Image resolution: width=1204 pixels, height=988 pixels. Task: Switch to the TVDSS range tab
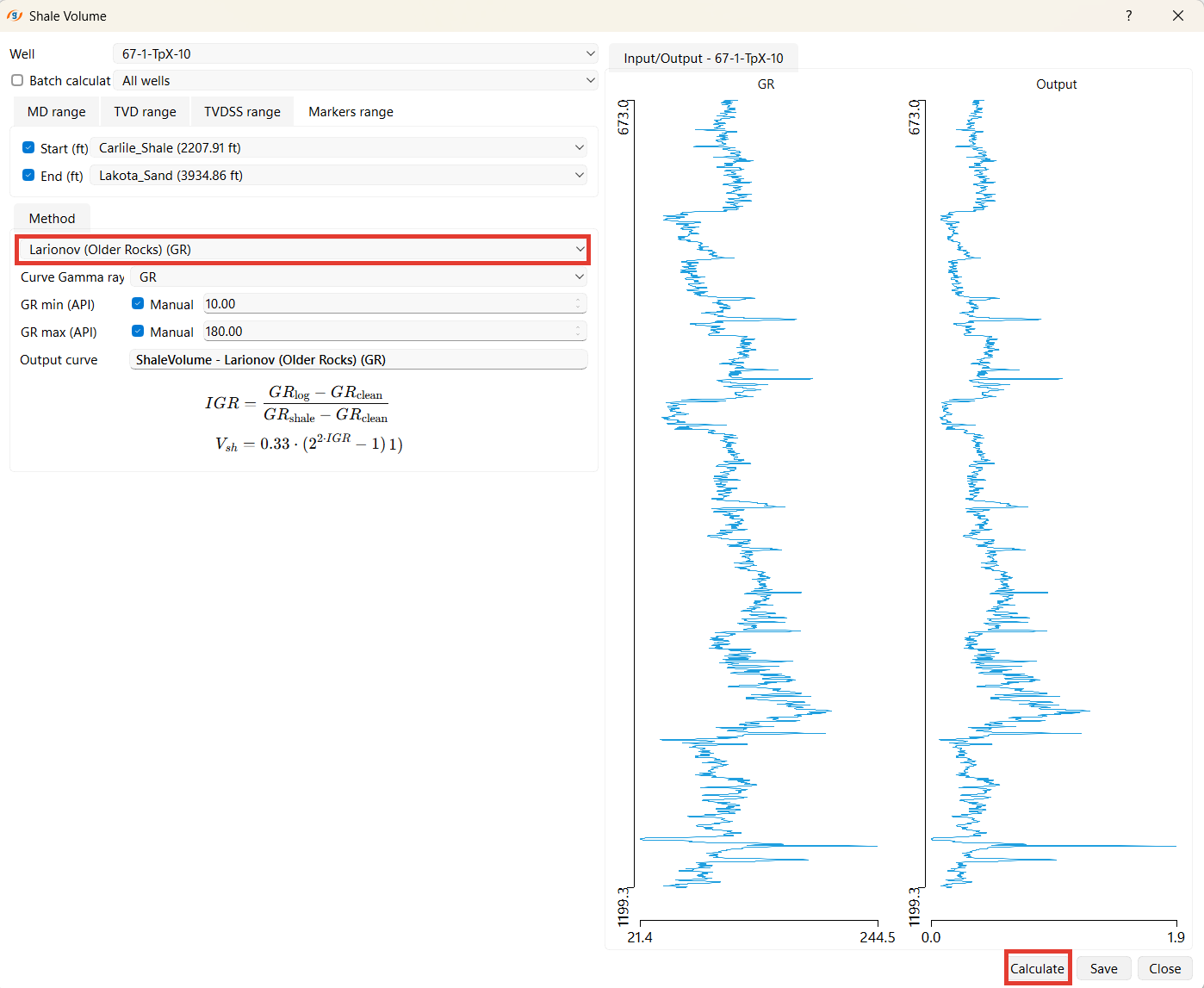click(242, 112)
